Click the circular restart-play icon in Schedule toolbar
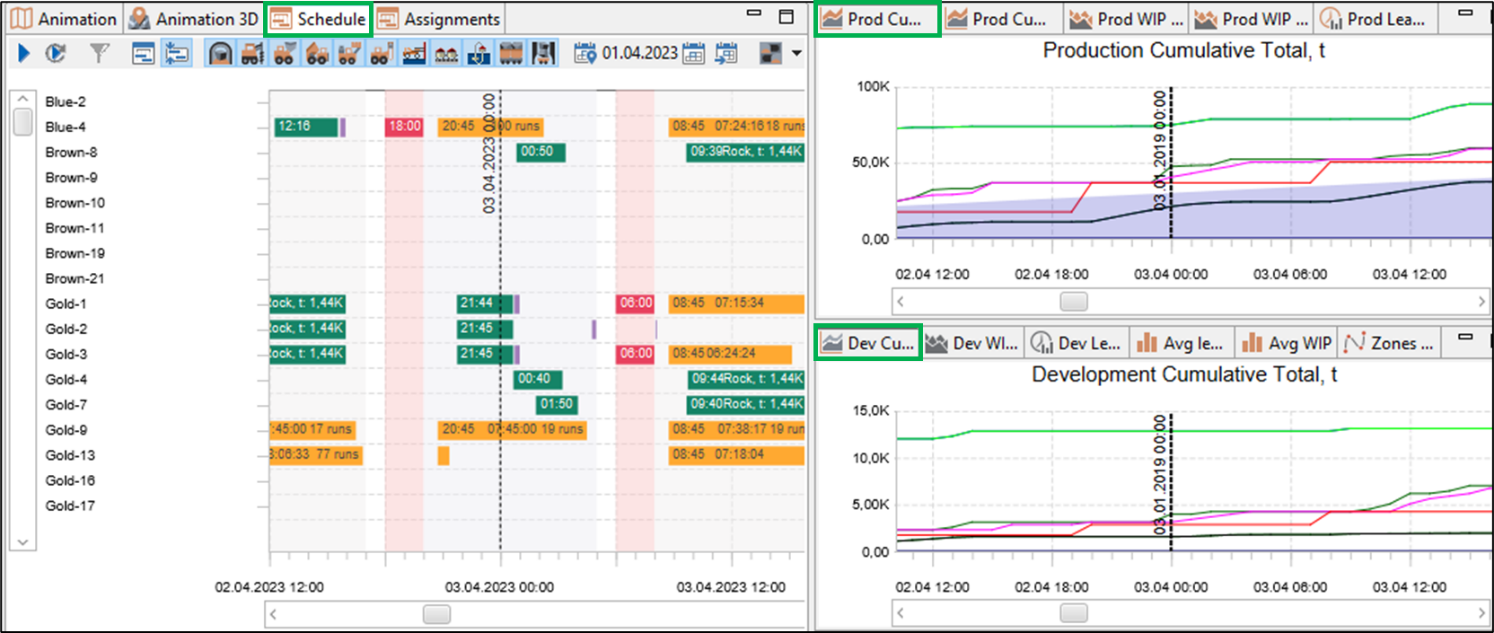This screenshot has width=1494, height=633. coord(55,53)
